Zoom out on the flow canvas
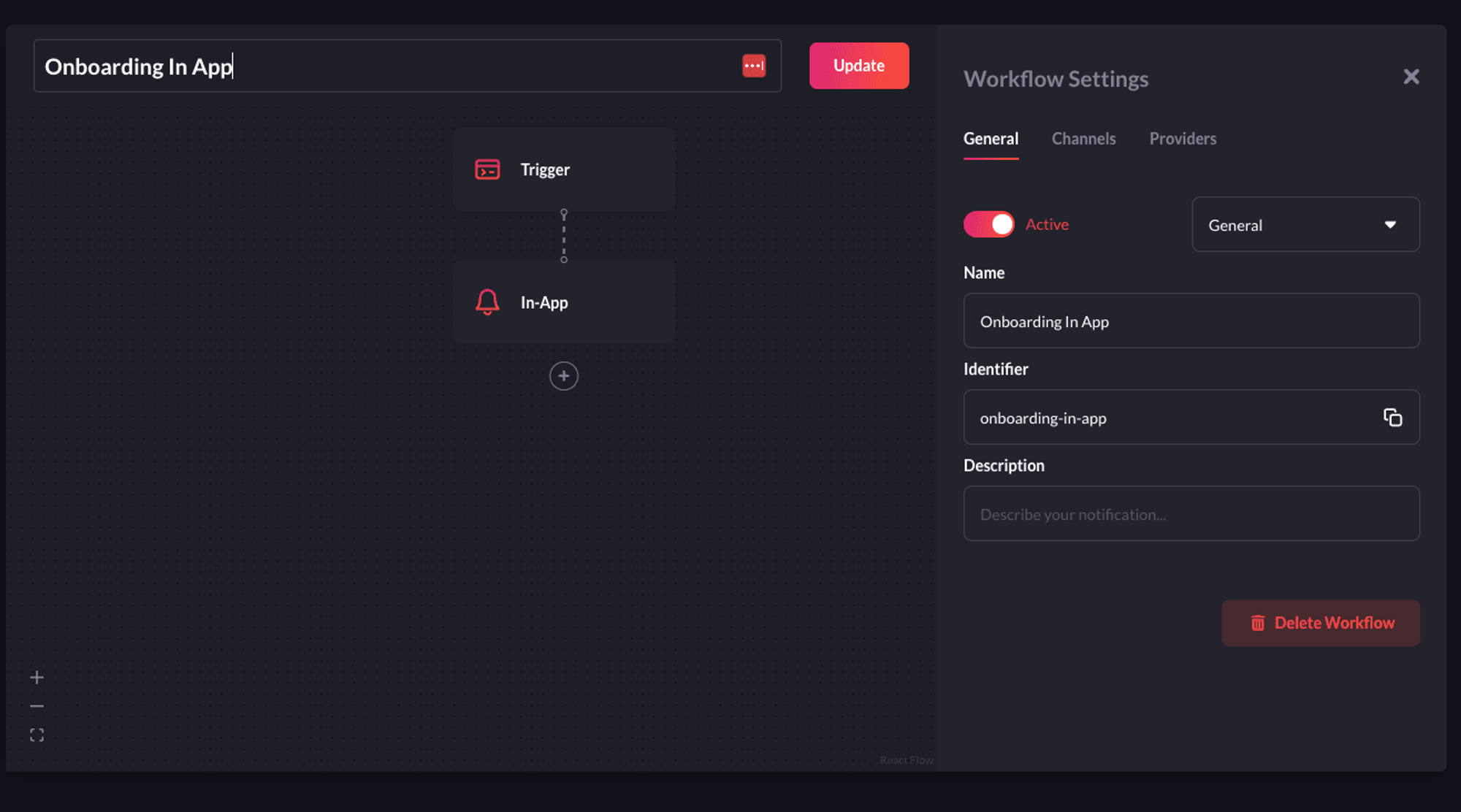Image resolution: width=1461 pixels, height=812 pixels. pyautogui.click(x=37, y=706)
